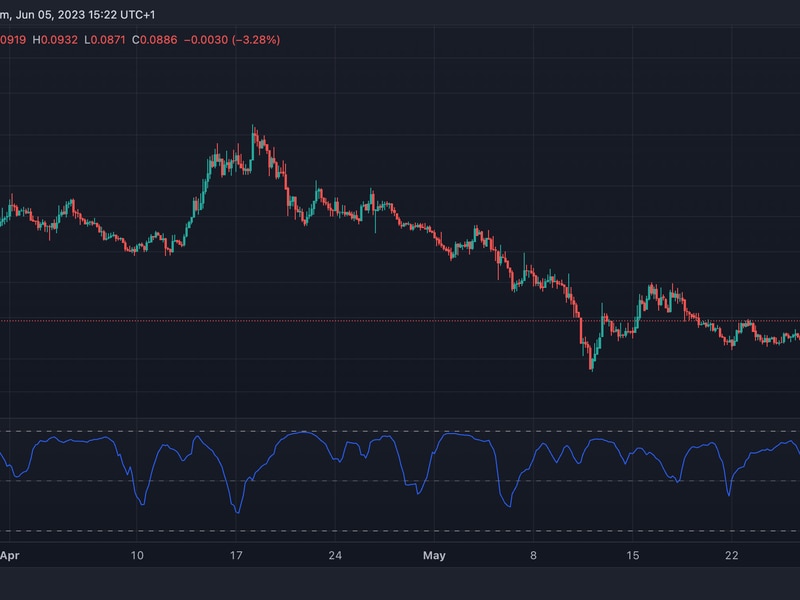Click the change value −0.0030 (−3.28%)
Screen dimensions: 800x600
[232, 40]
